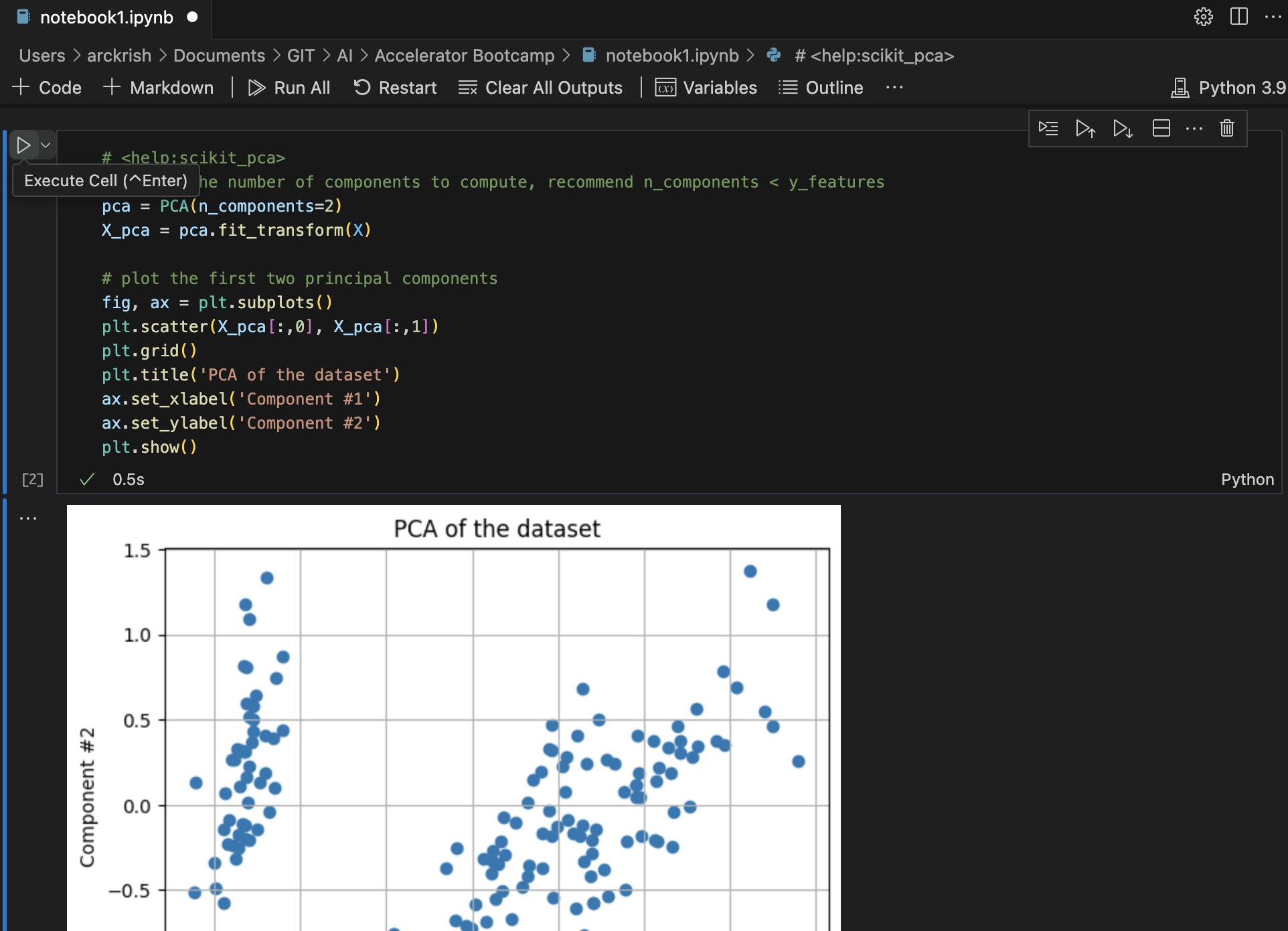Open the cell output ellipsis actions menu
The width and height of the screenshot is (1288, 931).
pos(28,518)
